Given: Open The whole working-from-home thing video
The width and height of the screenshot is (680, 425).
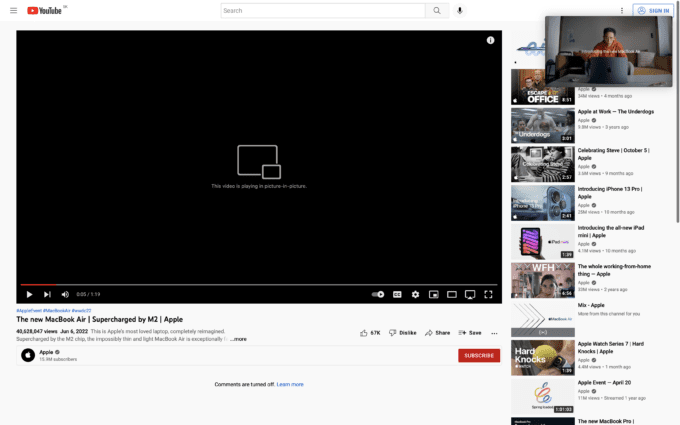Looking at the screenshot, I should click(614, 270).
